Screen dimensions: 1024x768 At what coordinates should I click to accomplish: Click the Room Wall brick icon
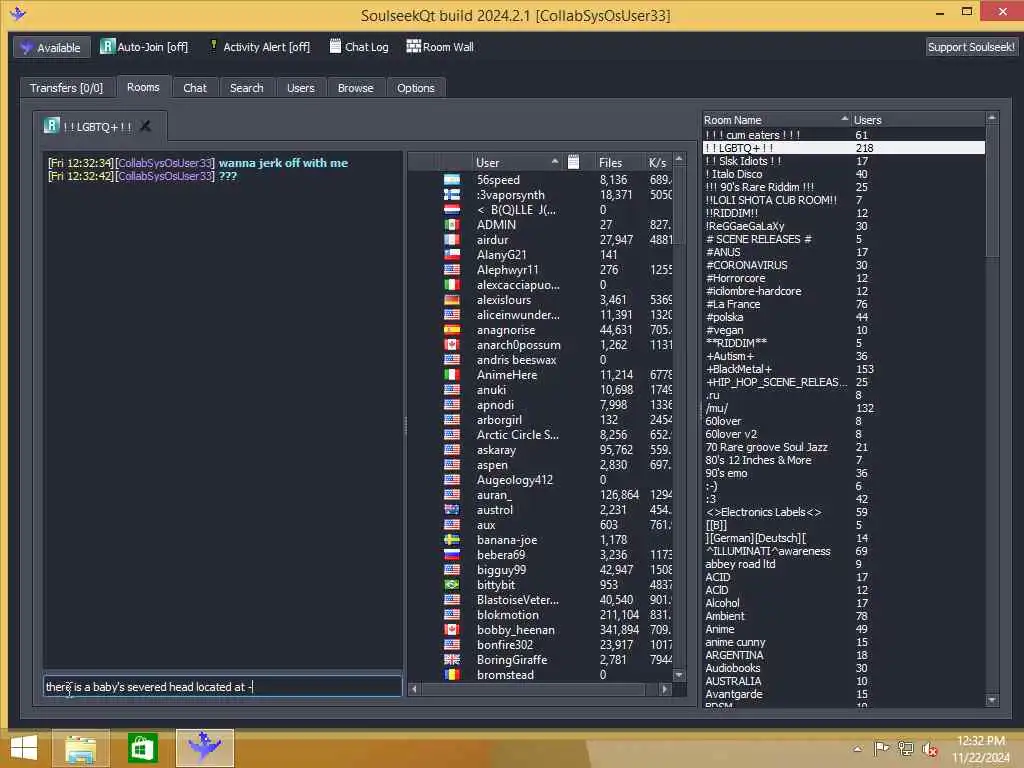click(x=413, y=46)
